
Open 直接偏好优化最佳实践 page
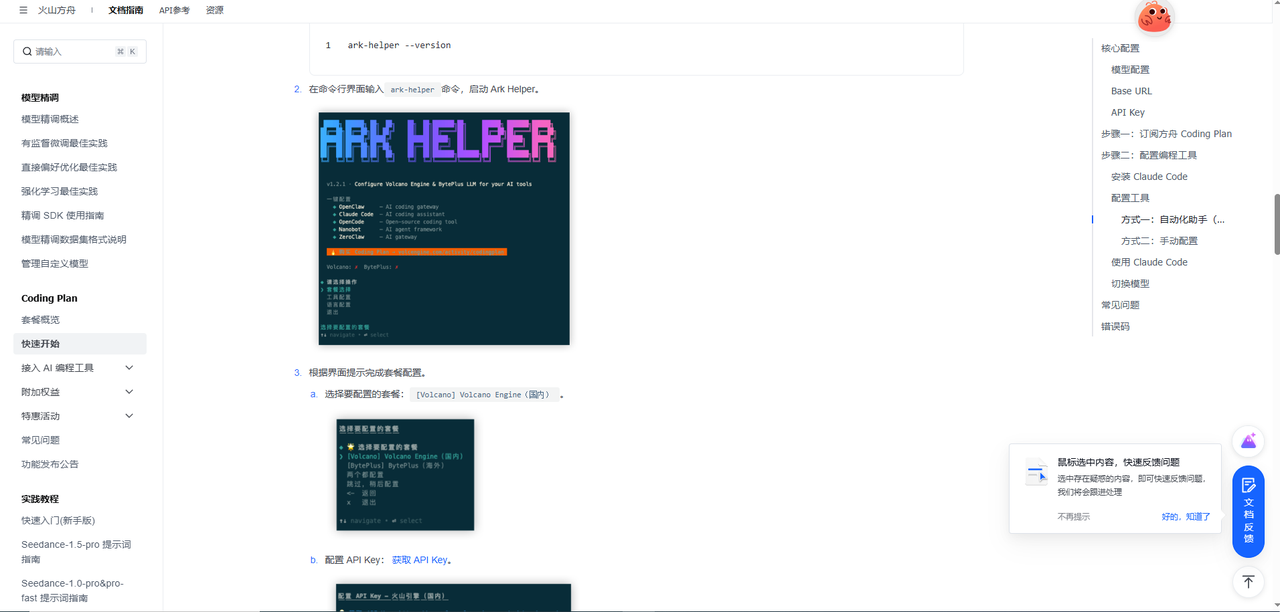point(69,167)
